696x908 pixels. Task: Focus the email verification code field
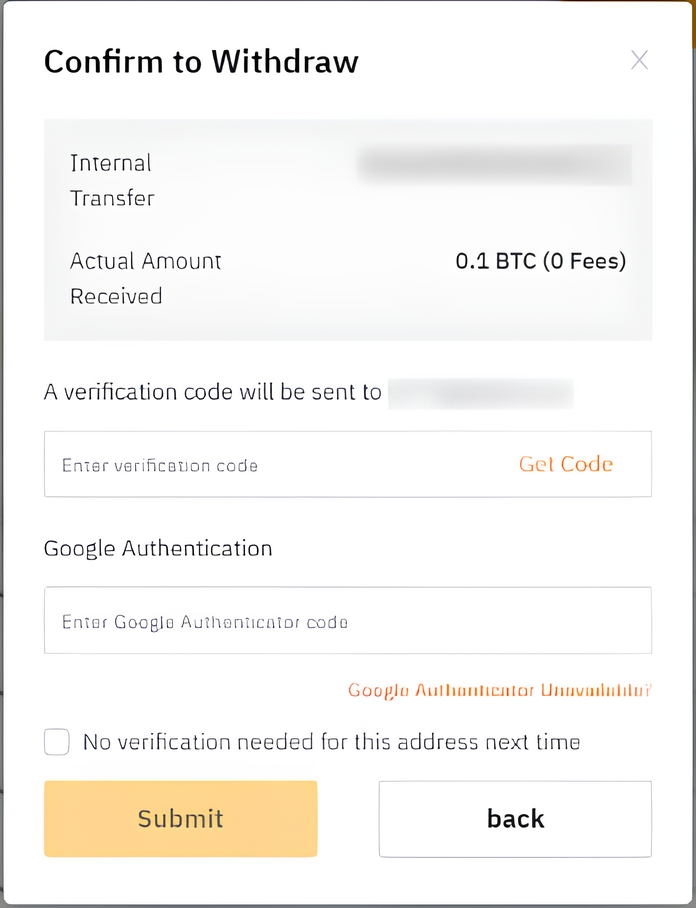[347, 464]
